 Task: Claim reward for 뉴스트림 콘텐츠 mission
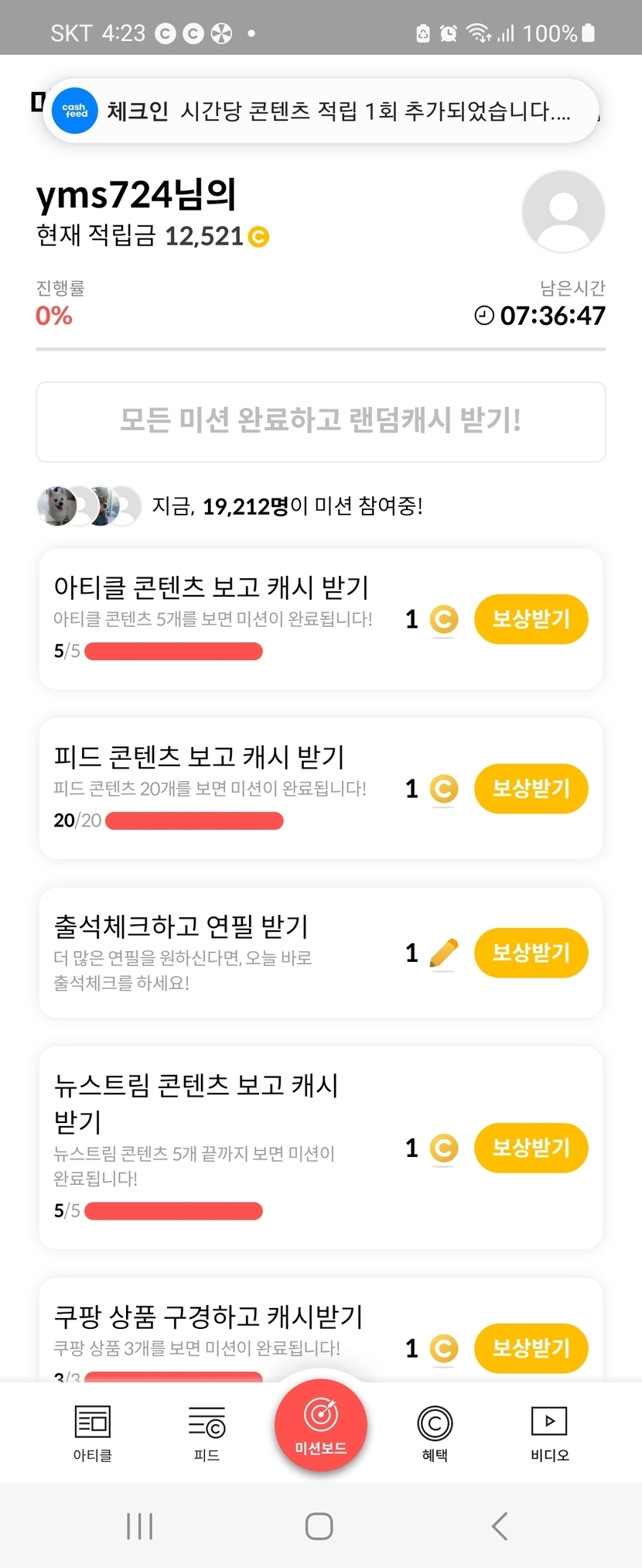[531, 1148]
